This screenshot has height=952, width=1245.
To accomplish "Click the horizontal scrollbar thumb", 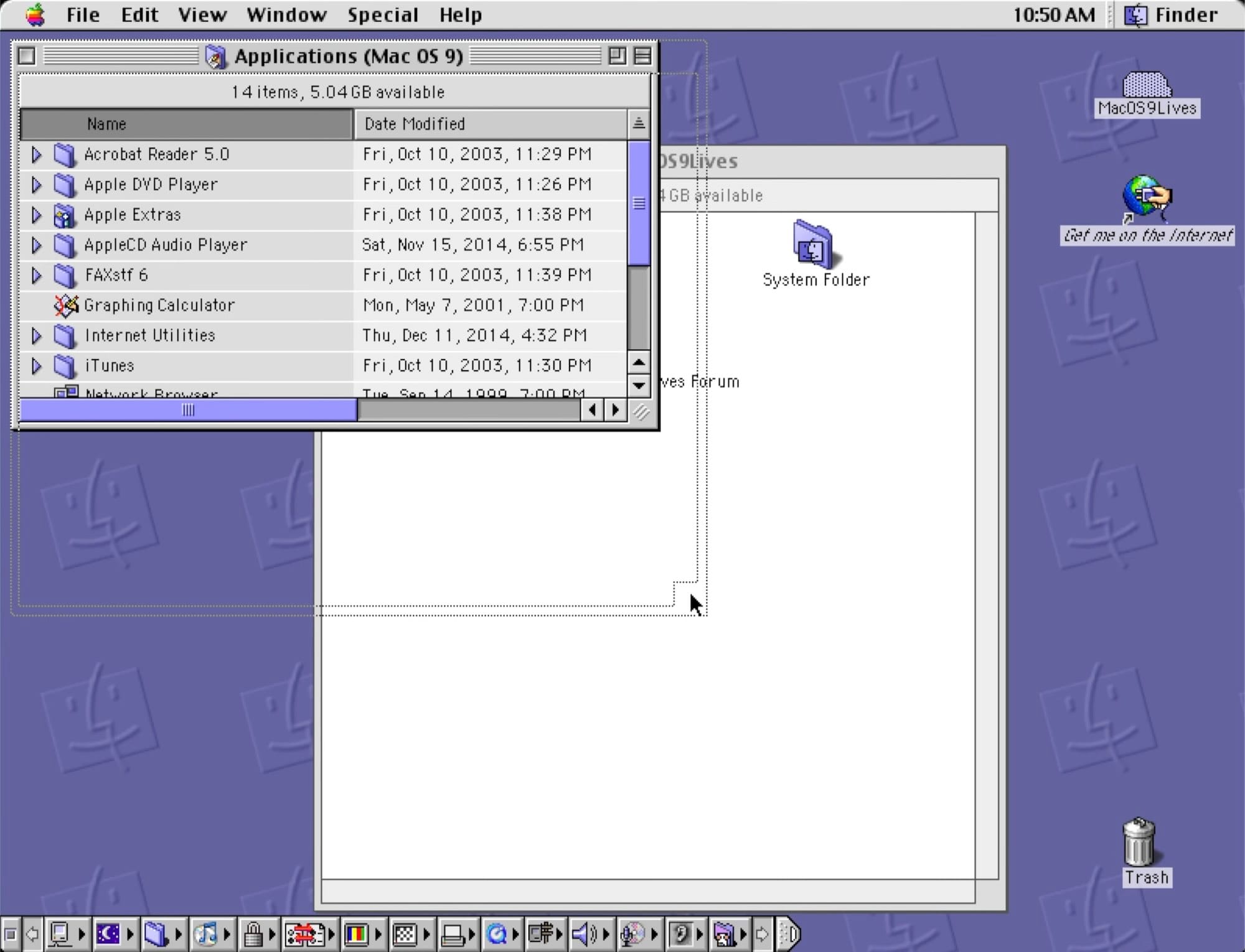I will 188,410.
